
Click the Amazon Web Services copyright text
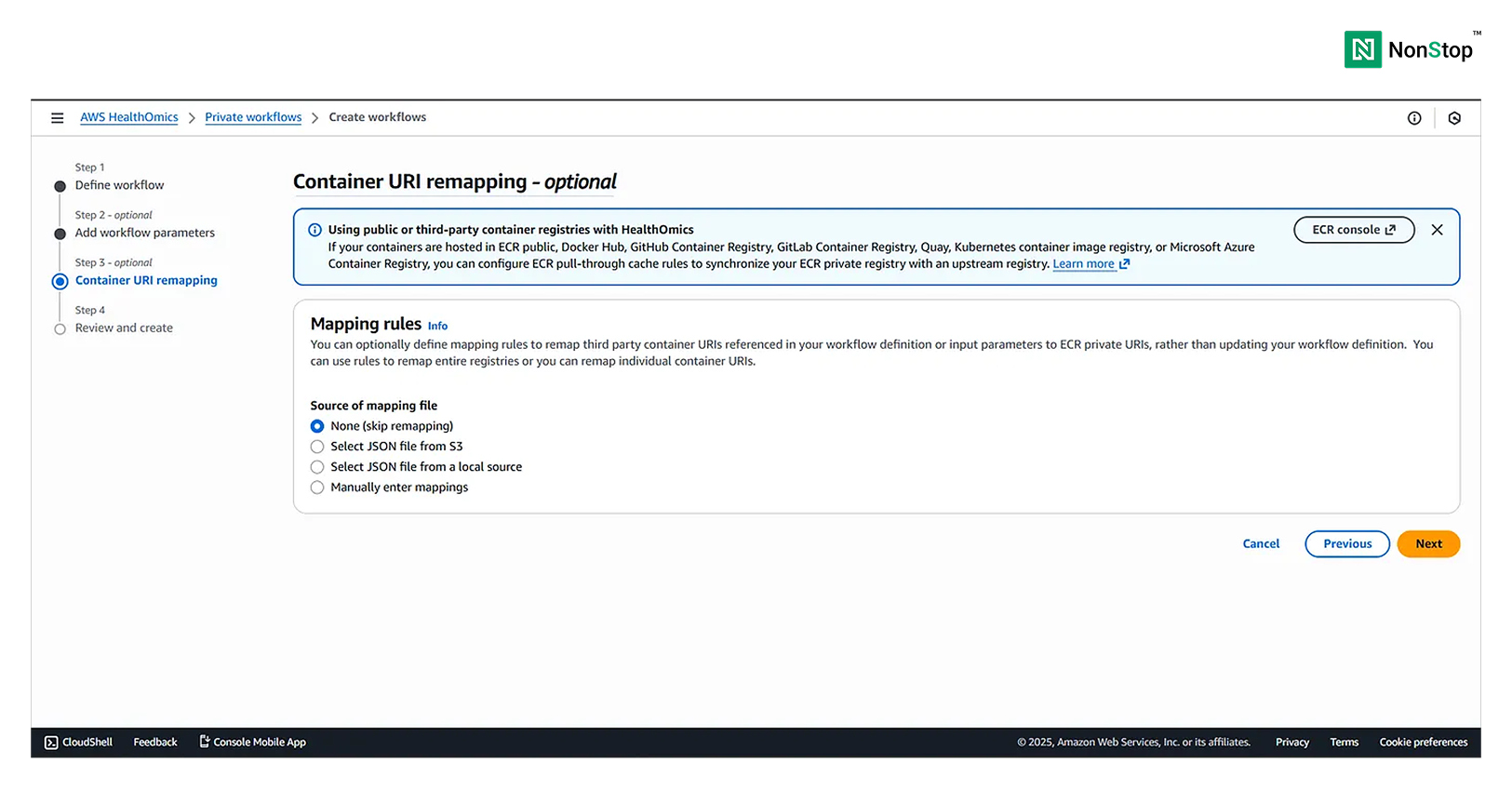[x=1133, y=742]
